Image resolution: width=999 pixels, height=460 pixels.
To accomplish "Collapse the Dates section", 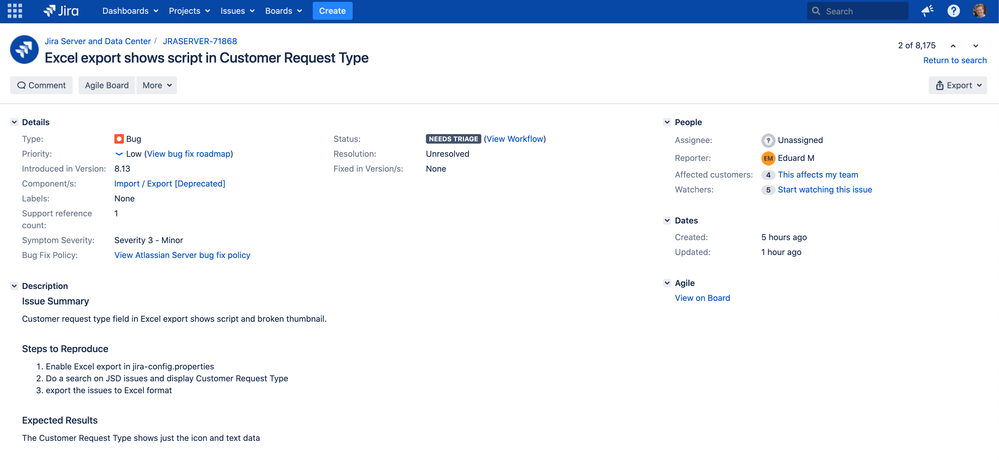I will tap(667, 221).
